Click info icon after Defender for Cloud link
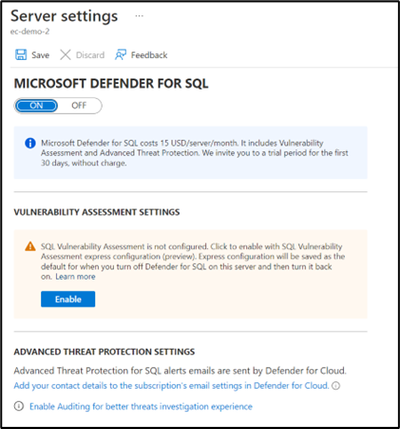400x429 pixels. (x=336, y=386)
